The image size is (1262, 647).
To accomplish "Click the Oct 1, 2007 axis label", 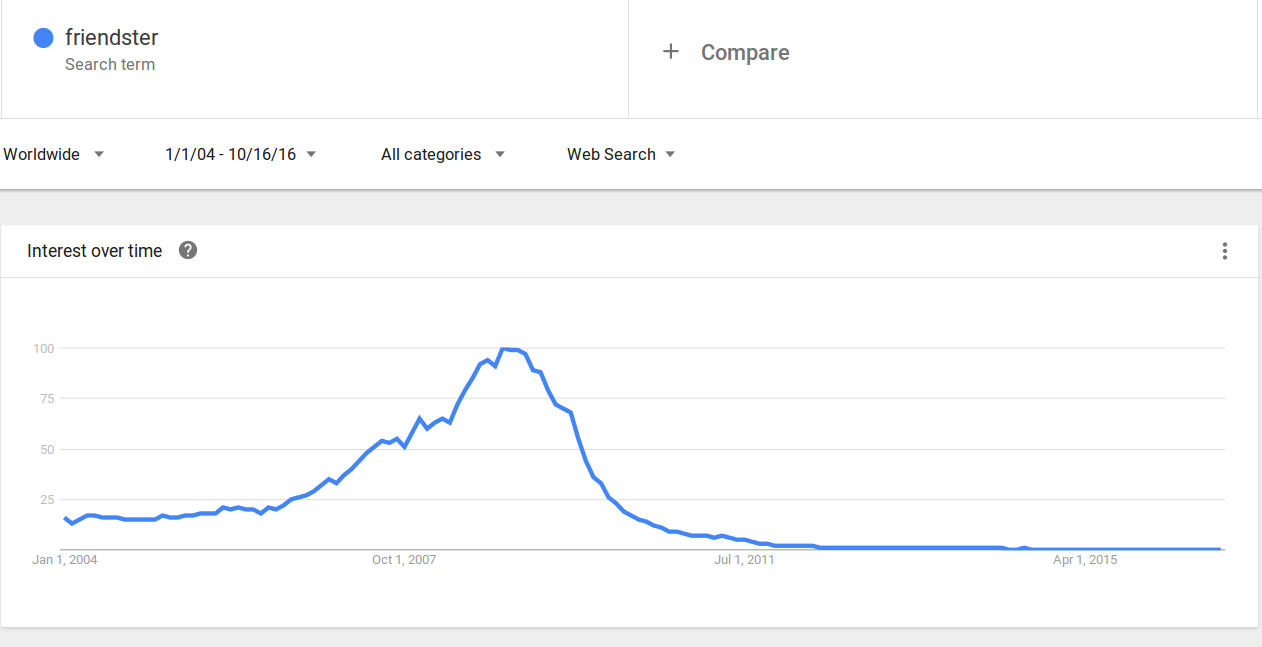I will [404, 560].
